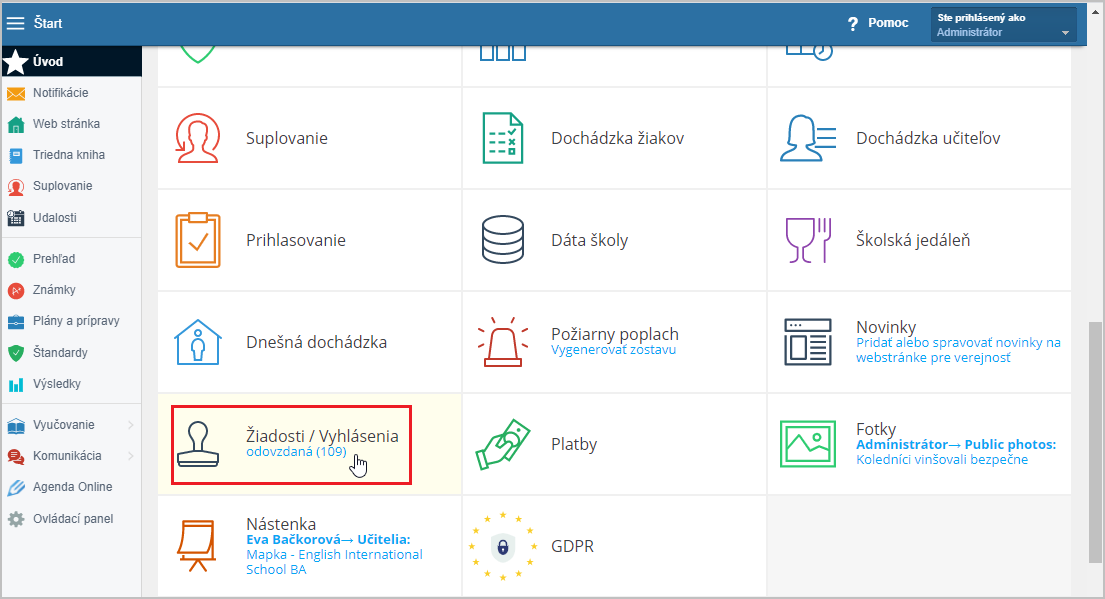Click the red Známky icon
1105x599 pixels.
[16, 290]
